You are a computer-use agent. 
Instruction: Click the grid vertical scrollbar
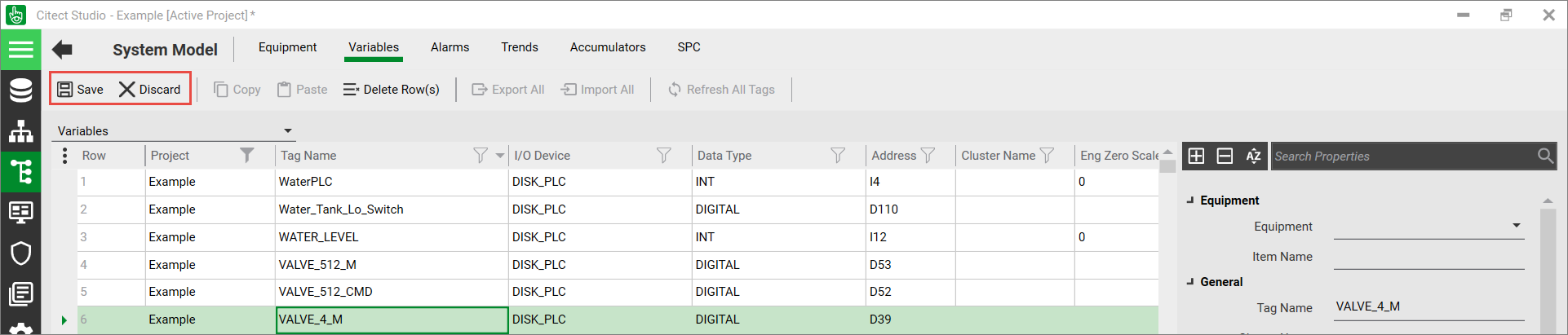coord(1167,245)
